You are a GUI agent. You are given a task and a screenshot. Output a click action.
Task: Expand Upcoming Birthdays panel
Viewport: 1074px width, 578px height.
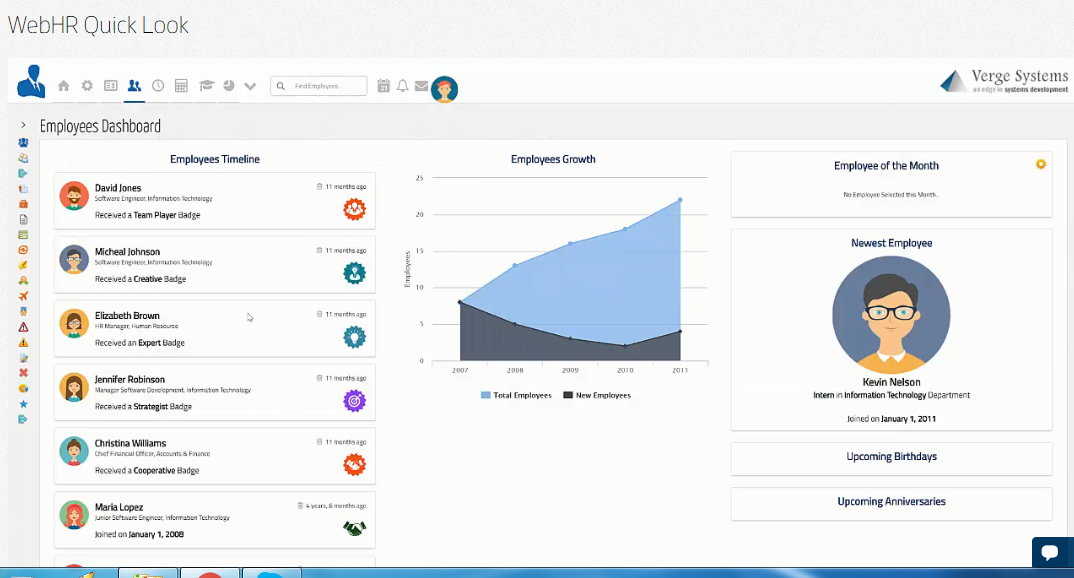pos(891,457)
